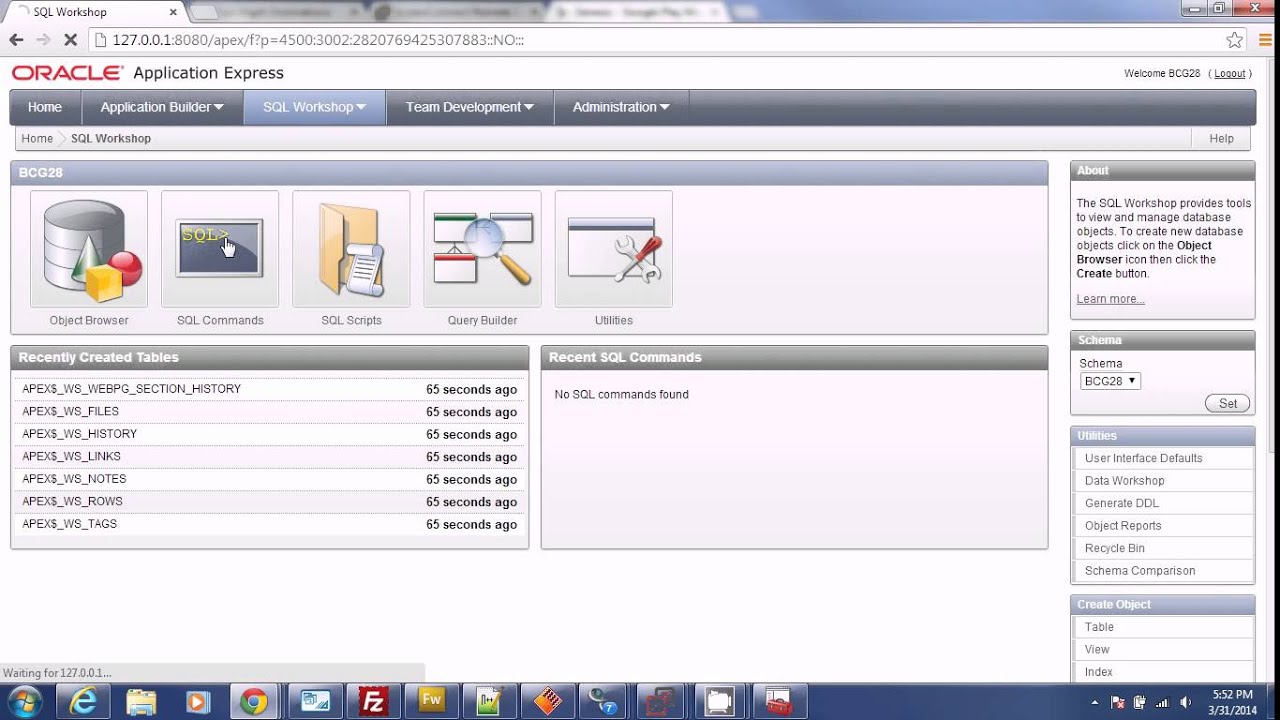Bookmark this page with the star icon
This screenshot has height=720, width=1280.
point(1234,40)
